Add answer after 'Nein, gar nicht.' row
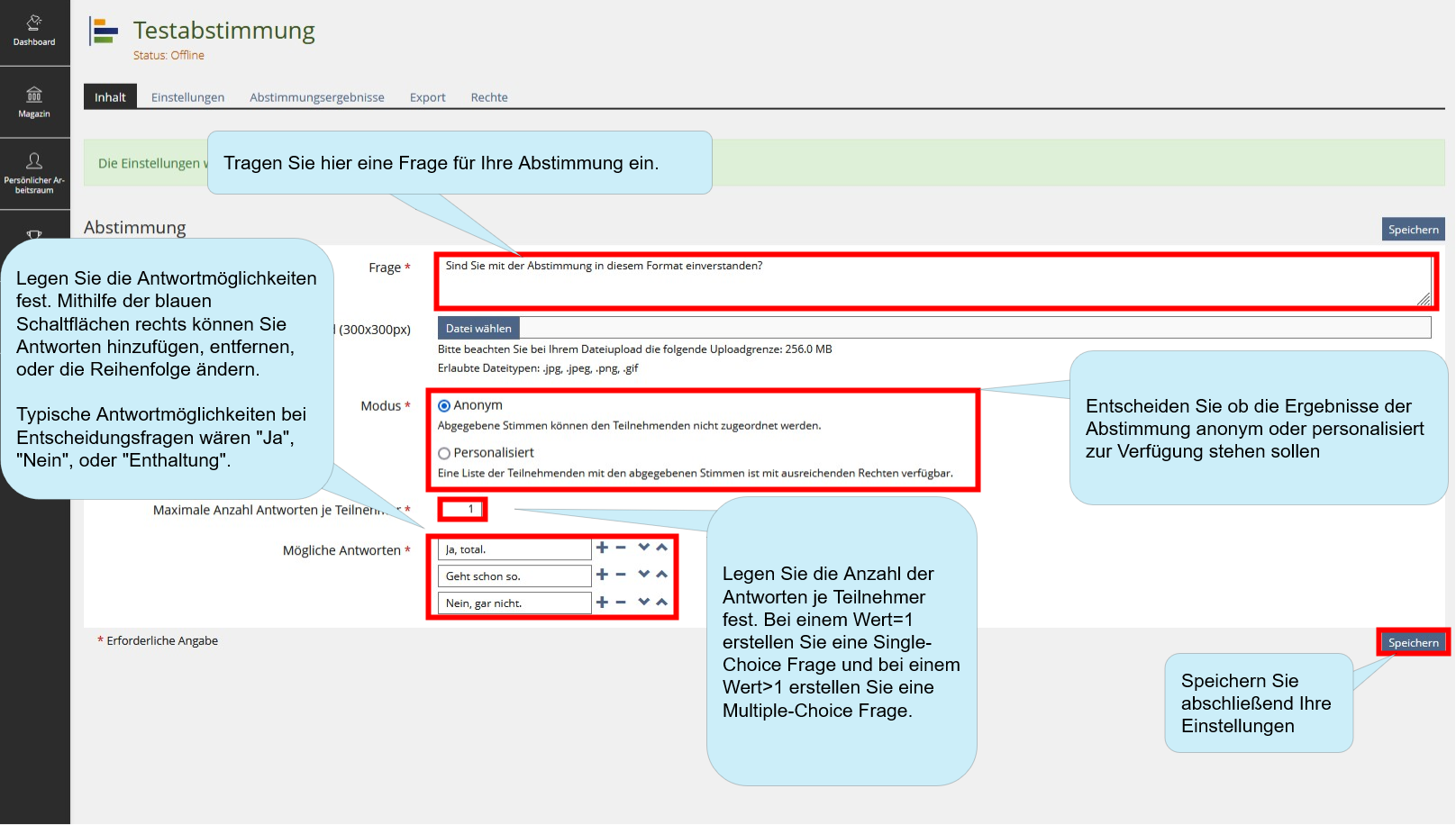Image resolution: width=1456 pixels, height=825 pixels. 602,603
